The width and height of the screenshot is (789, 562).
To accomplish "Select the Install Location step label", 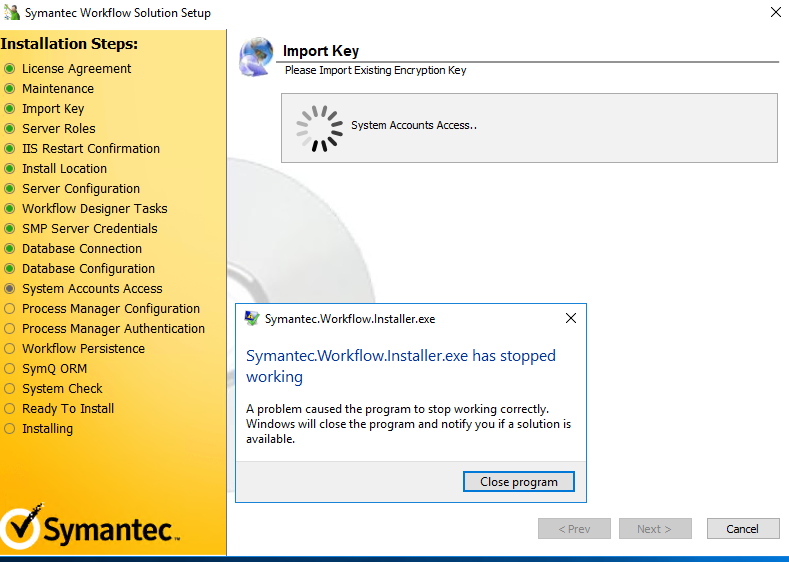I will tap(64, 169).
